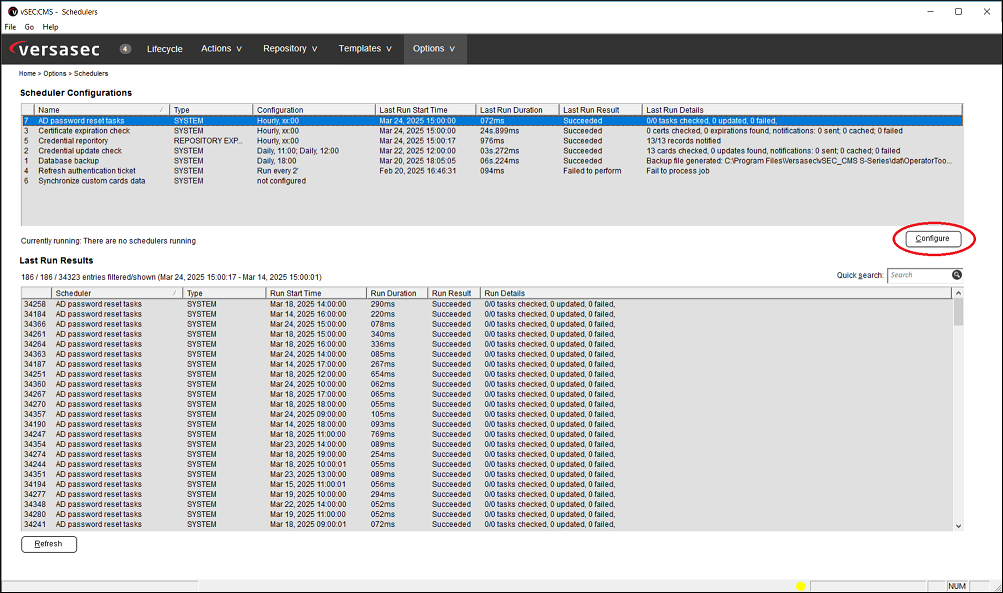The height and width of the screenshot is (593, 1003).
Task: Select result entry 34258
Action: click(487, 304)
